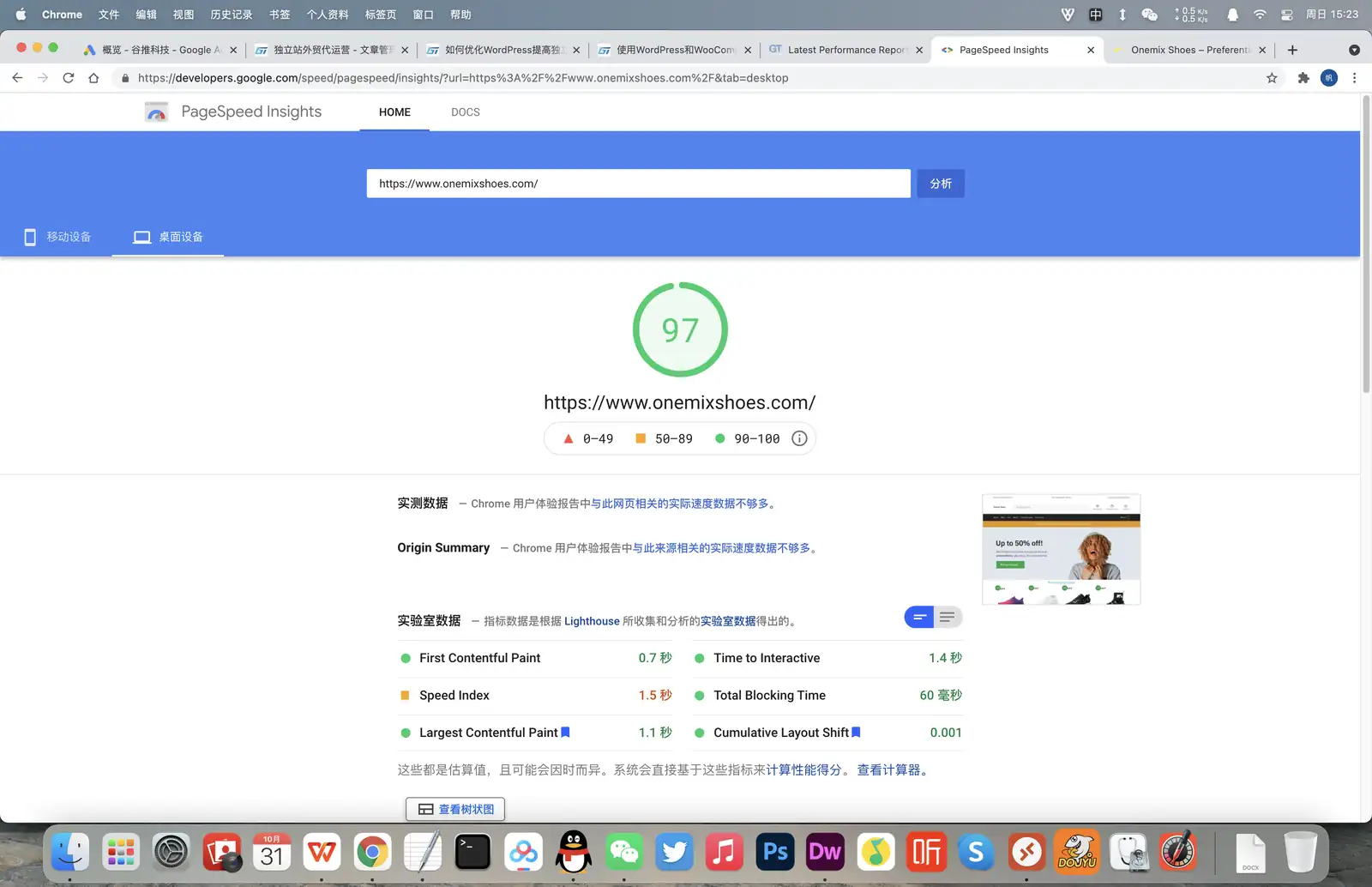View site info via the address bar lock
Screen dimensions: 1372x887
[x=125, y=78]
